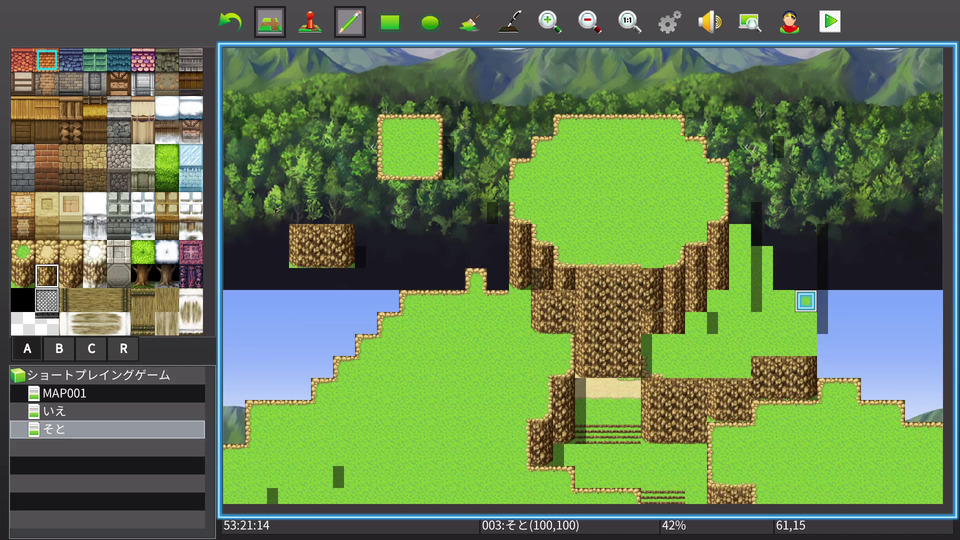Pick the tall bright green hedge tile
This screenshot has height=540, width=960.
coord(167,168)
